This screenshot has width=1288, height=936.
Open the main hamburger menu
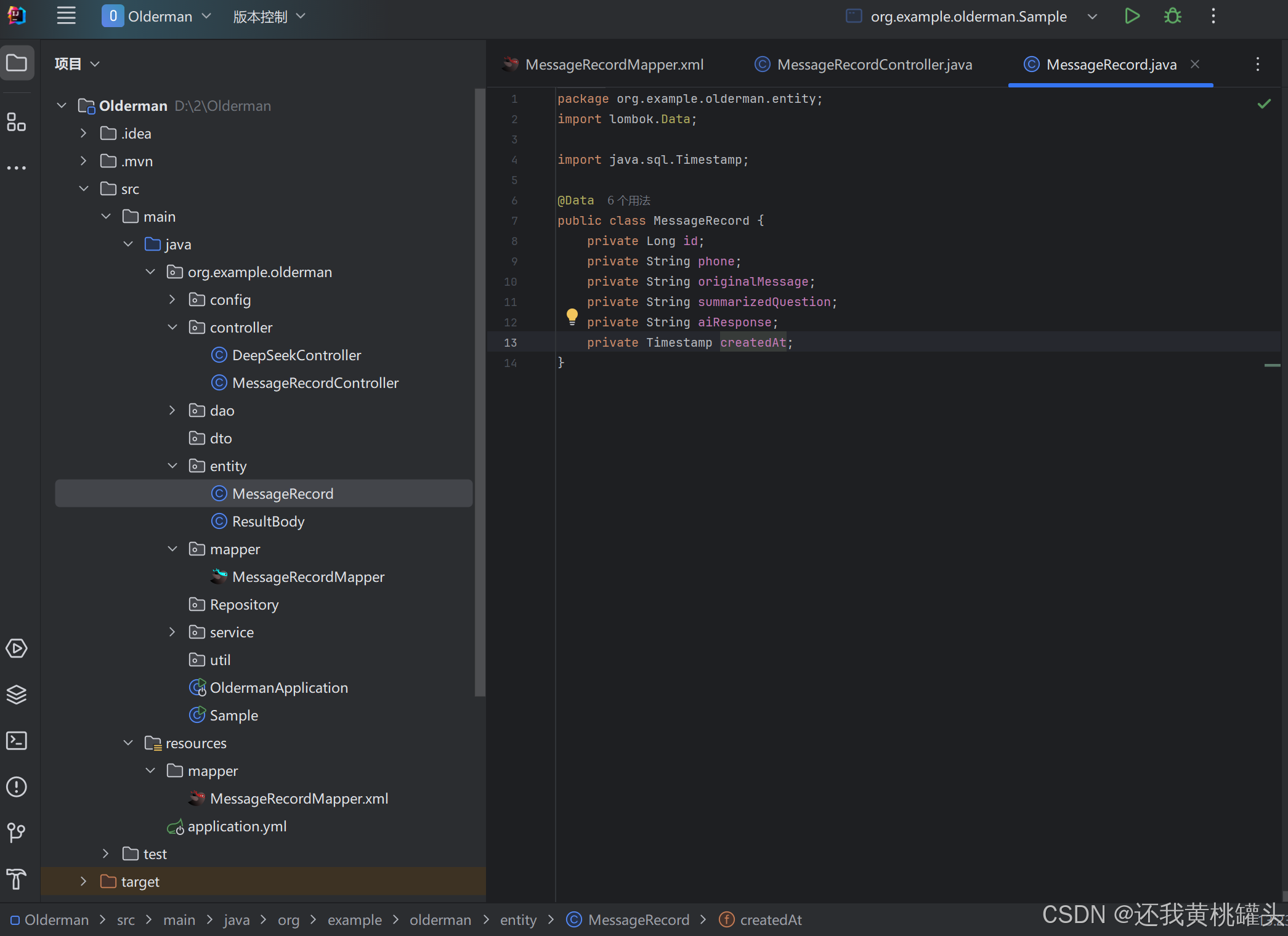click(x=66, y=16)
